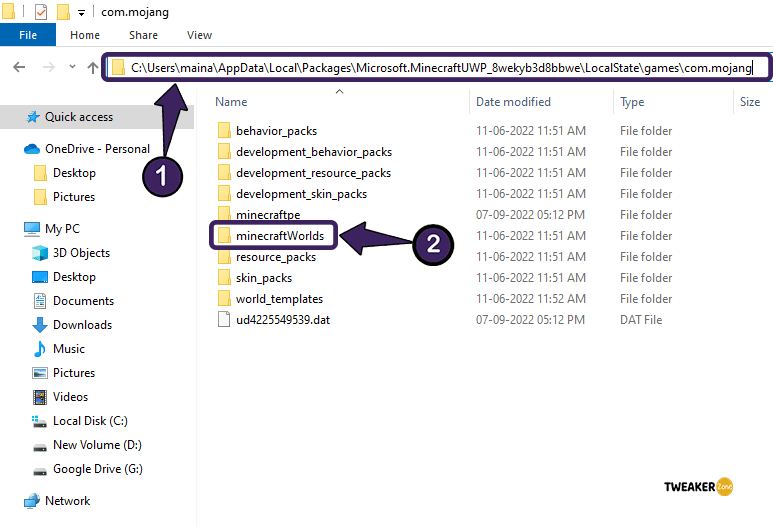Click the skin_packs folder icon
Viewport: 773px width, 527px height.
[224, 278]
